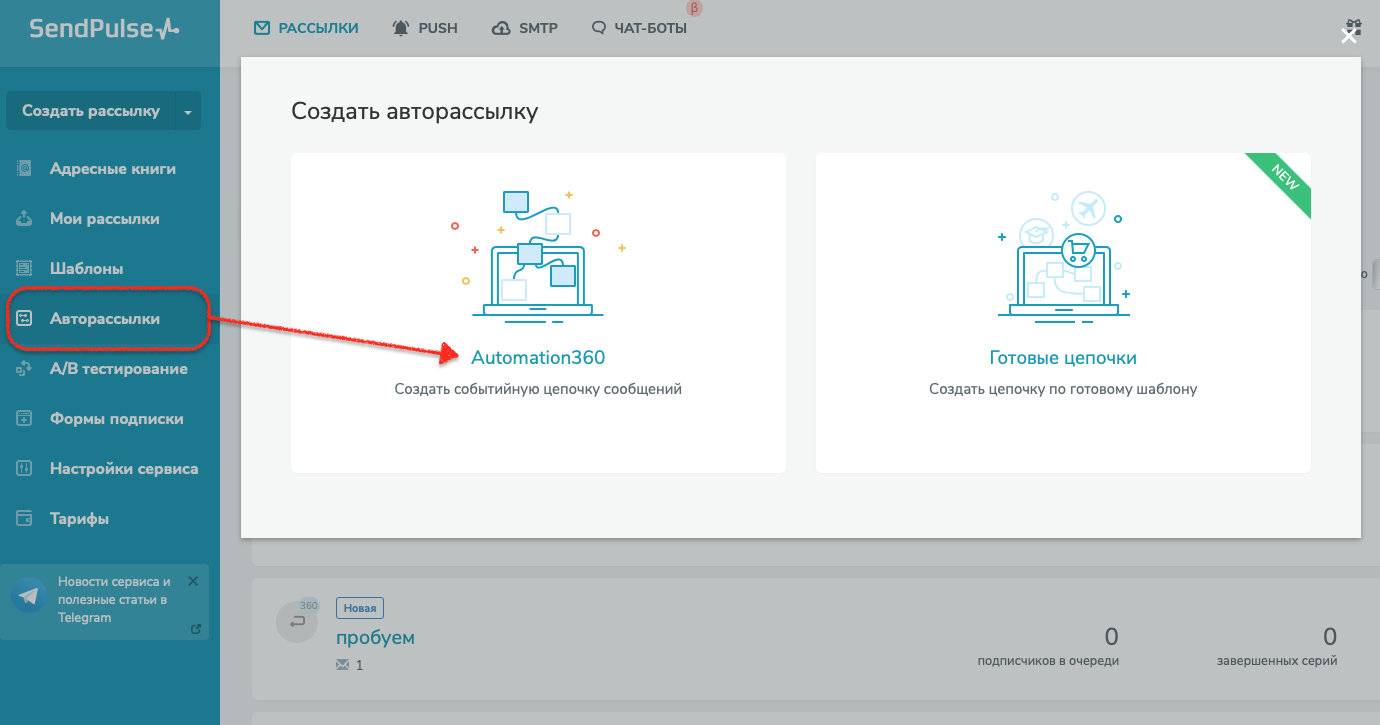The width and height of the screenshot is (1380, 725).
Task: Go to the ЧАТ-БОТЫ tab
Action: coord(650,28)
